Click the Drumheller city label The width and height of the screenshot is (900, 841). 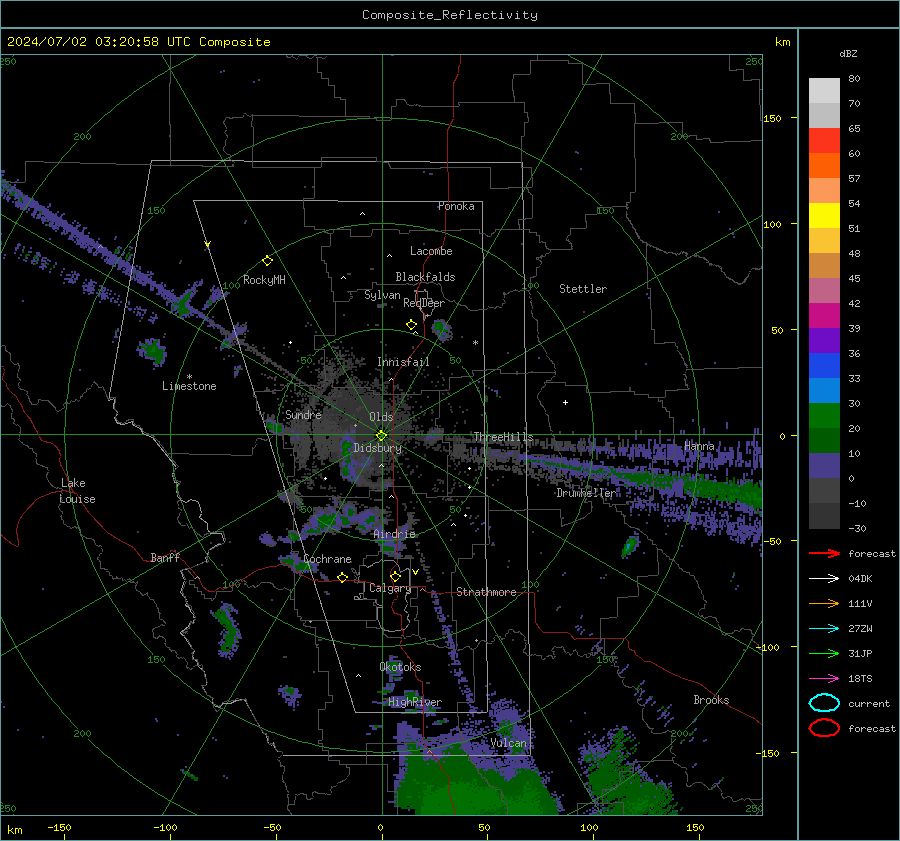click(586, 493)
